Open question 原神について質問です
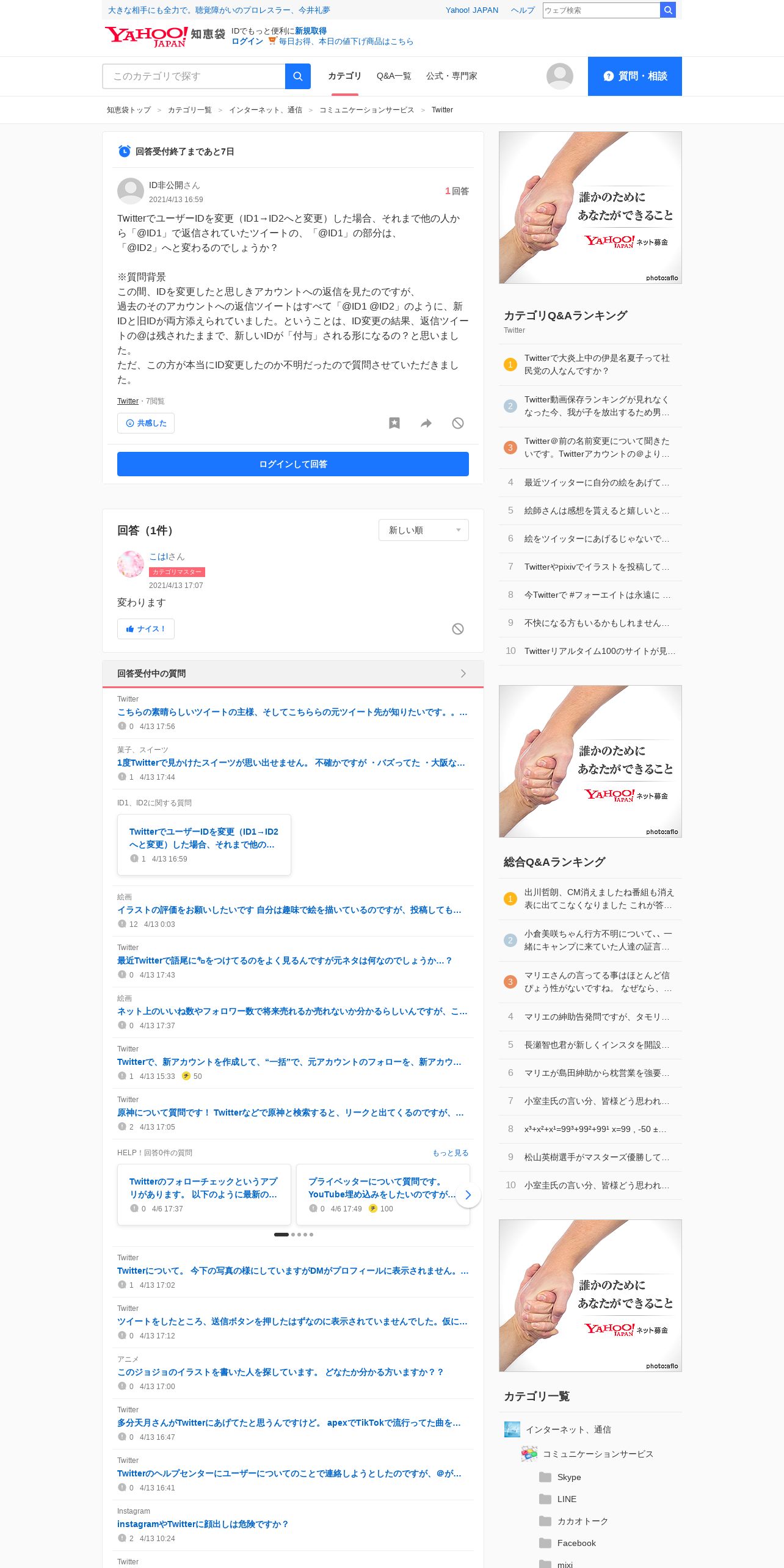 (291, 1113)
